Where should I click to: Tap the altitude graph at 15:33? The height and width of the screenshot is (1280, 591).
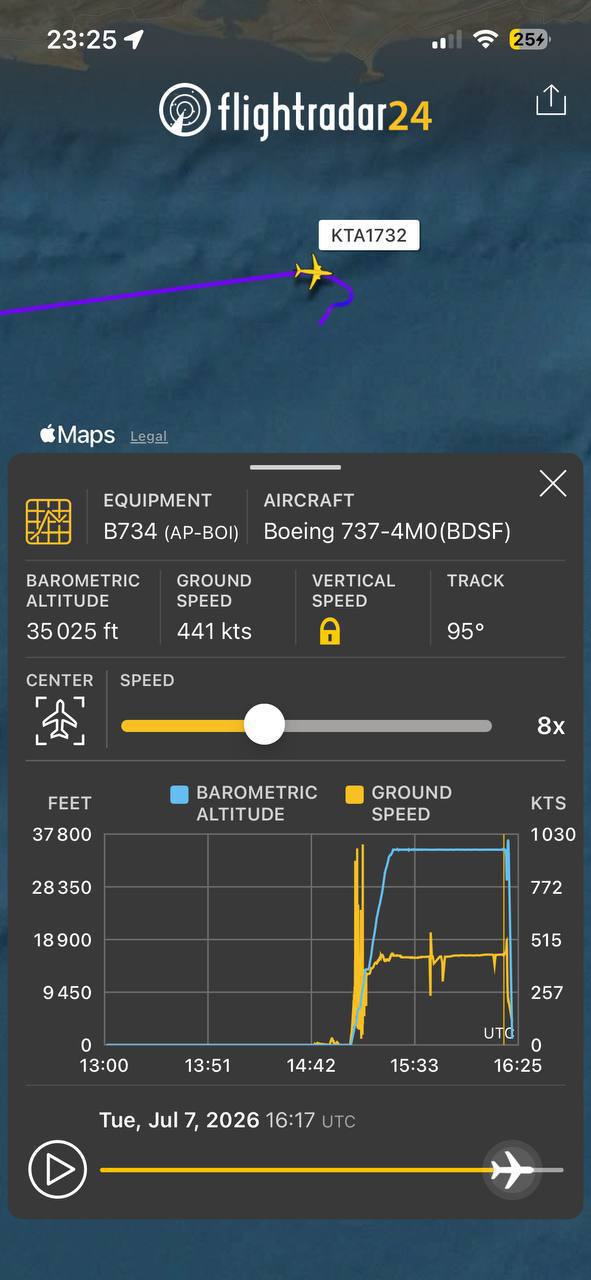[415, 850]
